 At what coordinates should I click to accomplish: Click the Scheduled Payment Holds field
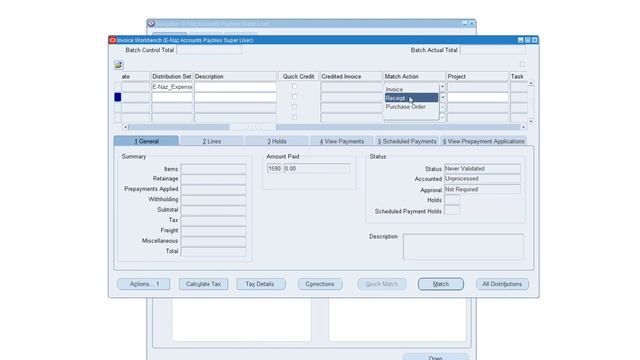452,211
